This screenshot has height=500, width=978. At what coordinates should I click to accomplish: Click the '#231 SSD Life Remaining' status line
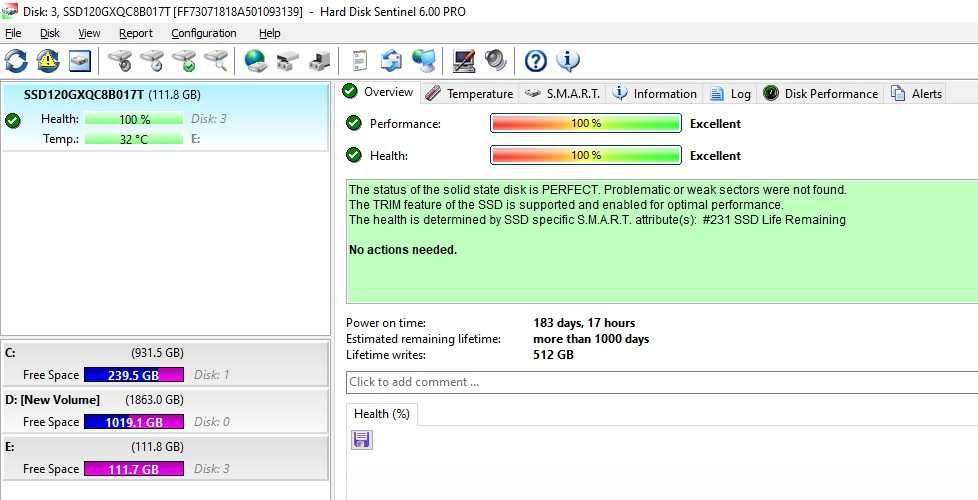(x=598, y=220)
